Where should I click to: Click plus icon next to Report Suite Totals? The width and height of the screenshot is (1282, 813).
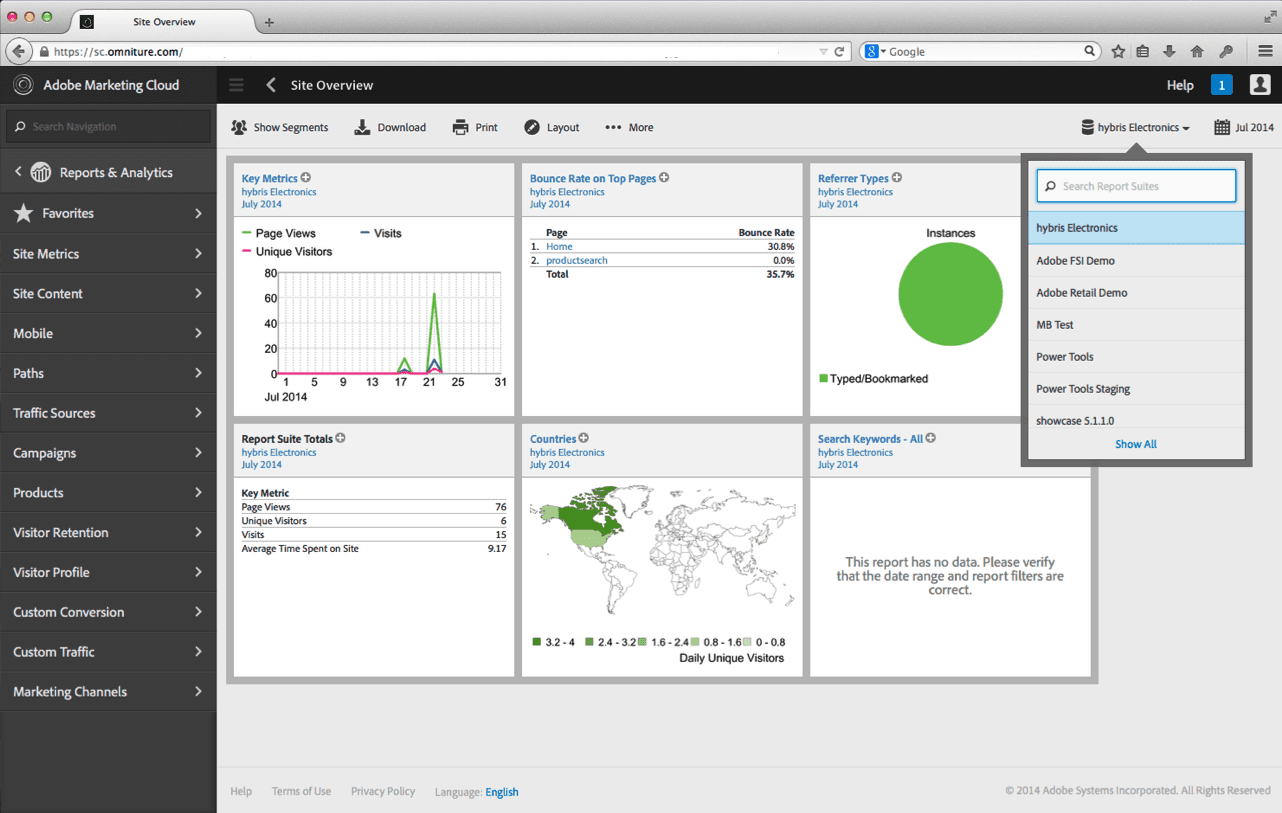(340, 438)
